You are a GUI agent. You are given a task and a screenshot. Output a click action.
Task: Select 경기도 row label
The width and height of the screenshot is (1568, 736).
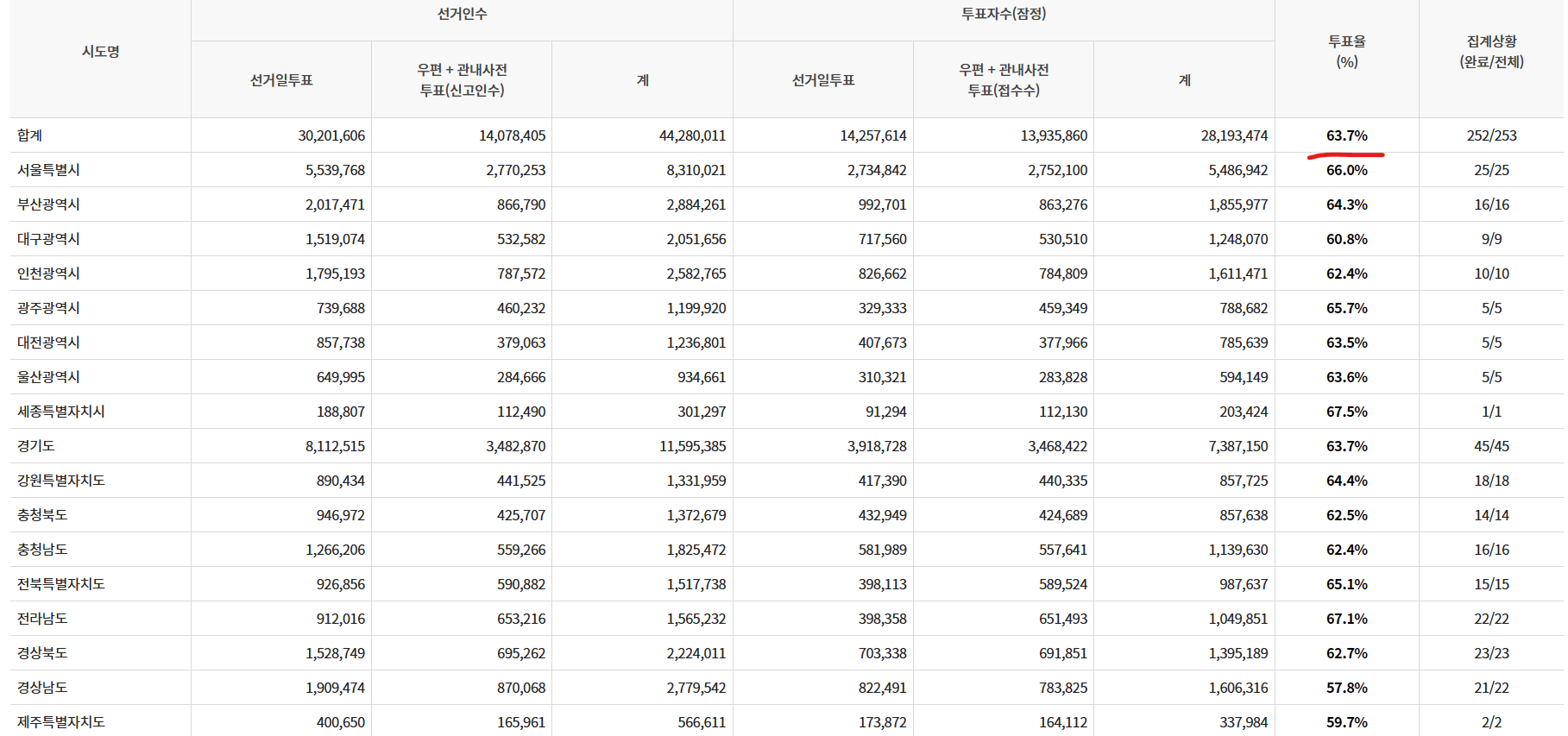[36, 446]
